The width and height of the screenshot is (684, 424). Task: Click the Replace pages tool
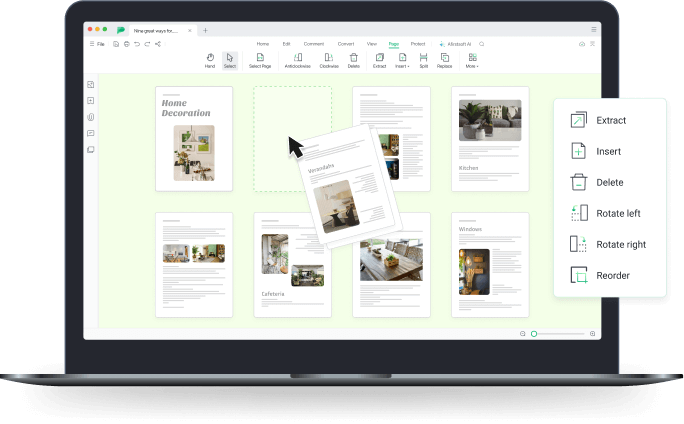tap(445, 61)
